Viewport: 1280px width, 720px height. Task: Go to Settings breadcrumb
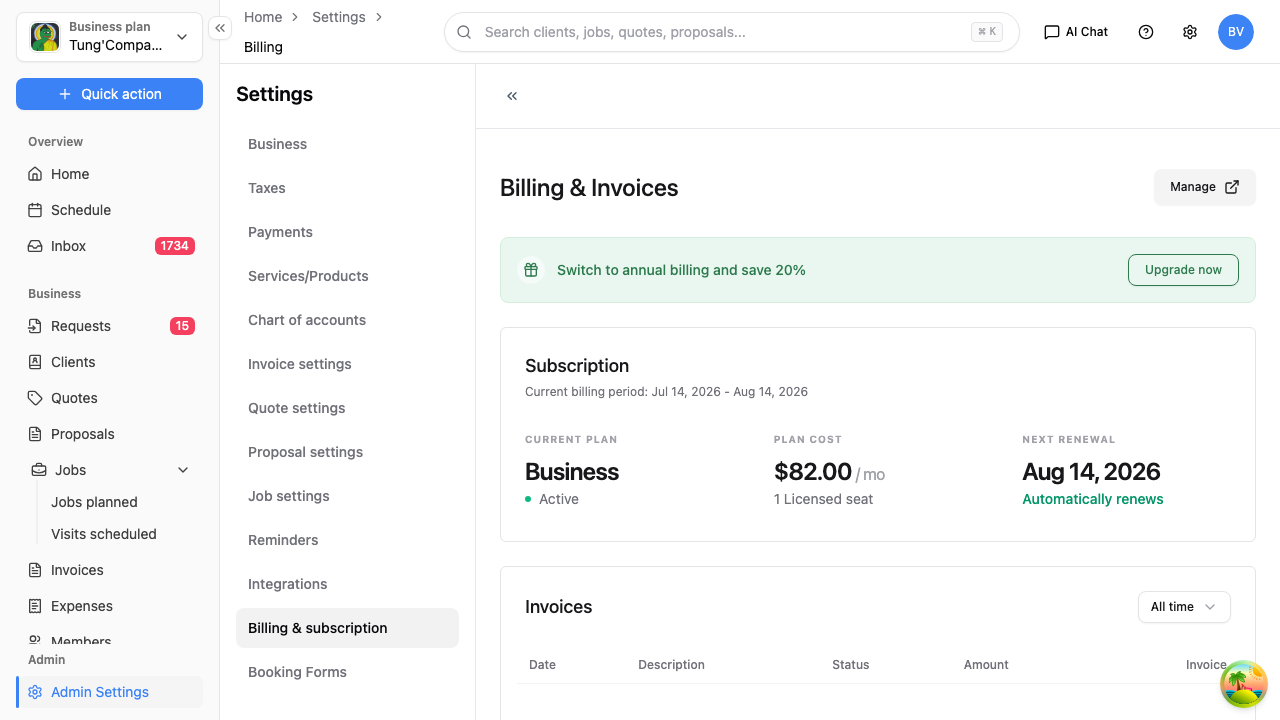339,17
